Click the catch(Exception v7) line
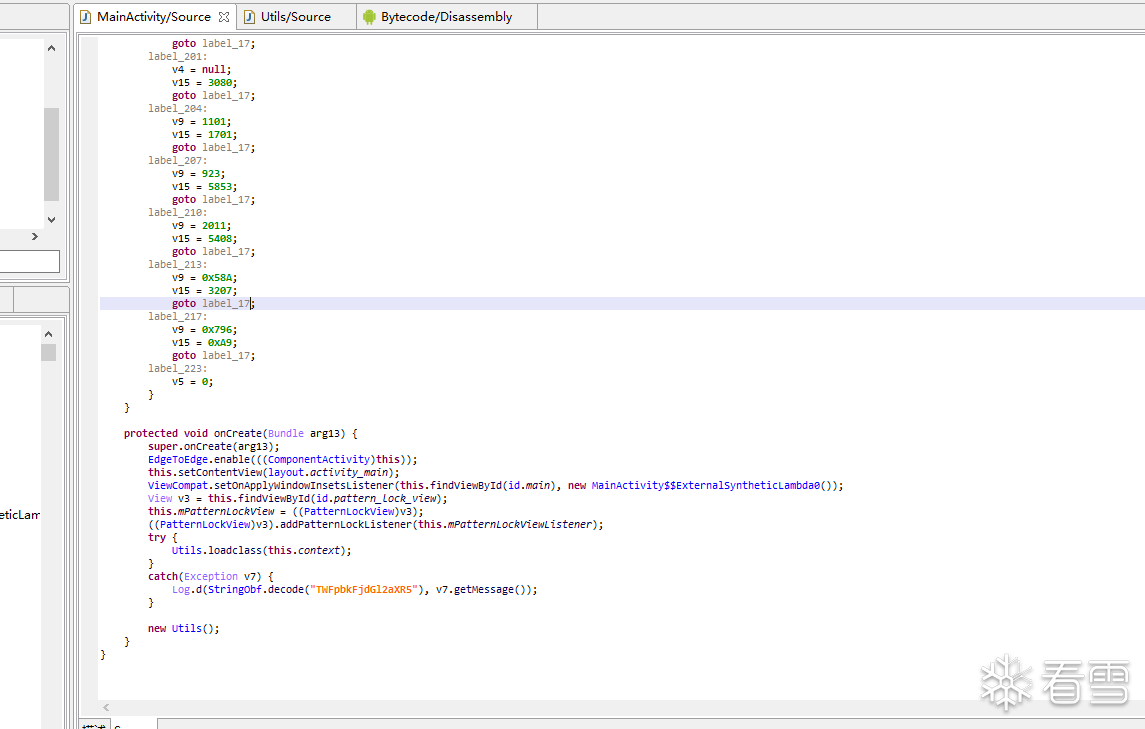The image size is (1145, 729). click(210, 576)
